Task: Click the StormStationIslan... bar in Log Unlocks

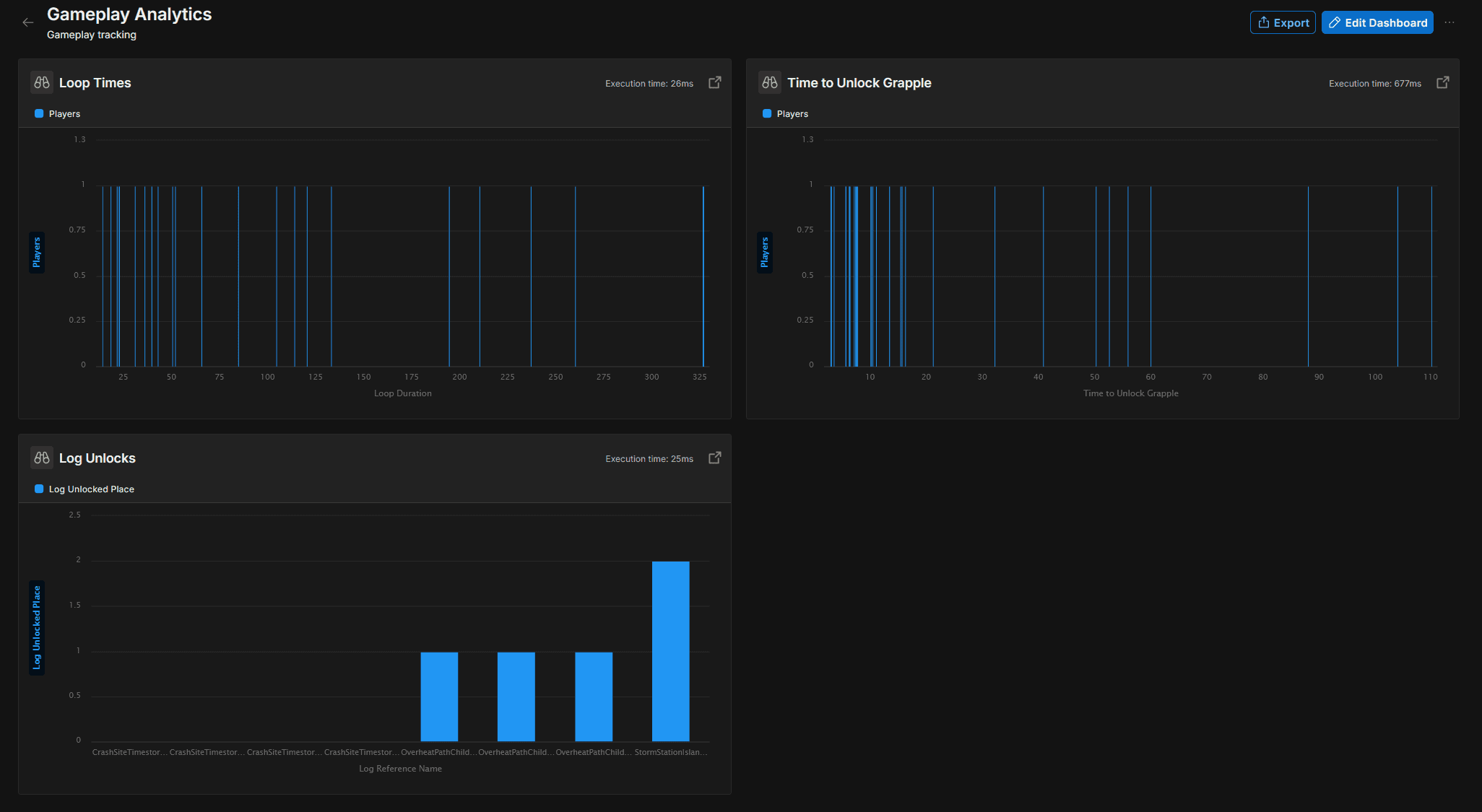Action: pyautogui.click(x=671, y=651)
